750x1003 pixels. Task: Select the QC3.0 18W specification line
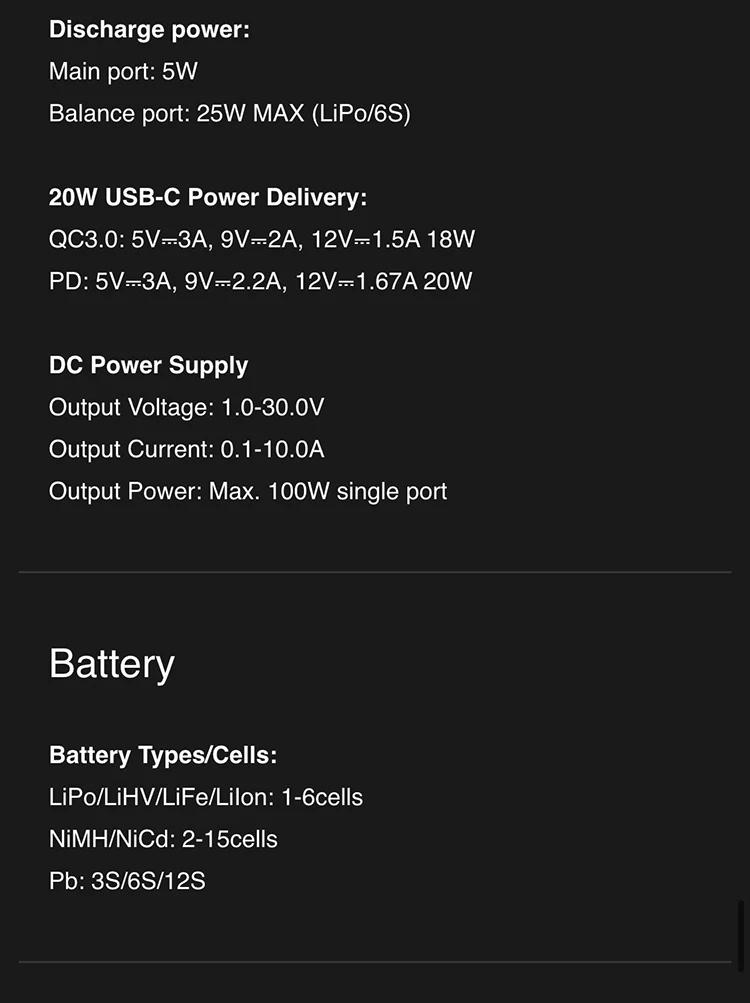click(x=261, y=240)
